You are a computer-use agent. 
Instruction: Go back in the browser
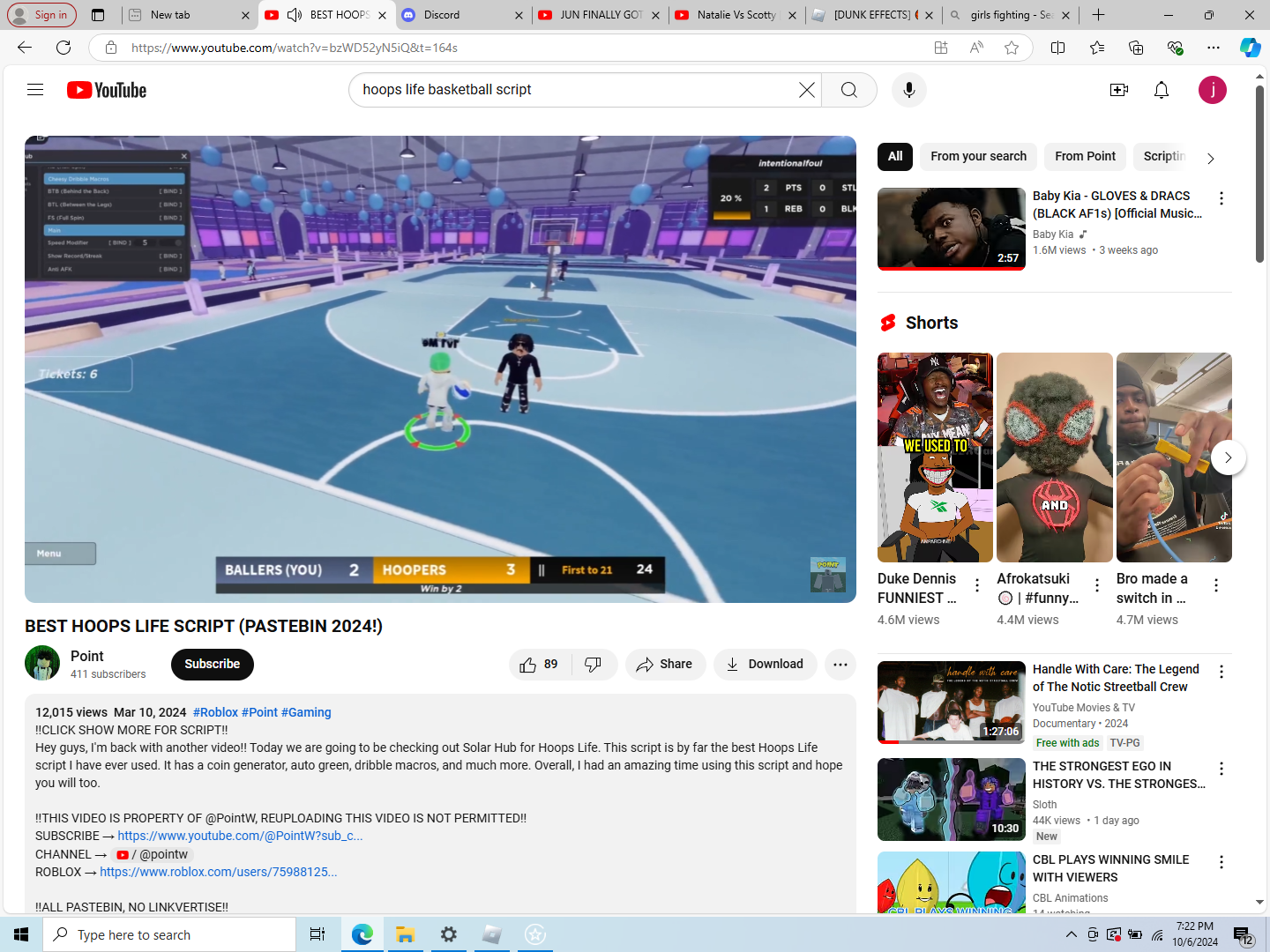(25, 48)
